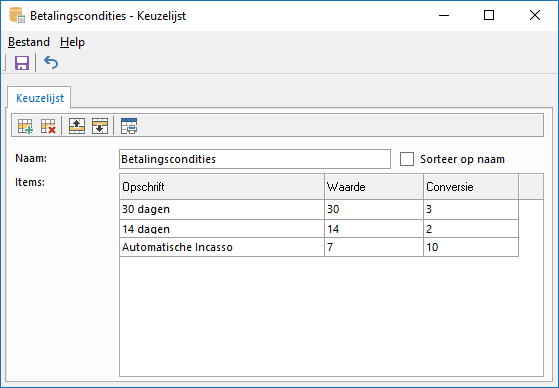
Task: Click the Waarde cell showing 7
Action: (x=374, y=247)
